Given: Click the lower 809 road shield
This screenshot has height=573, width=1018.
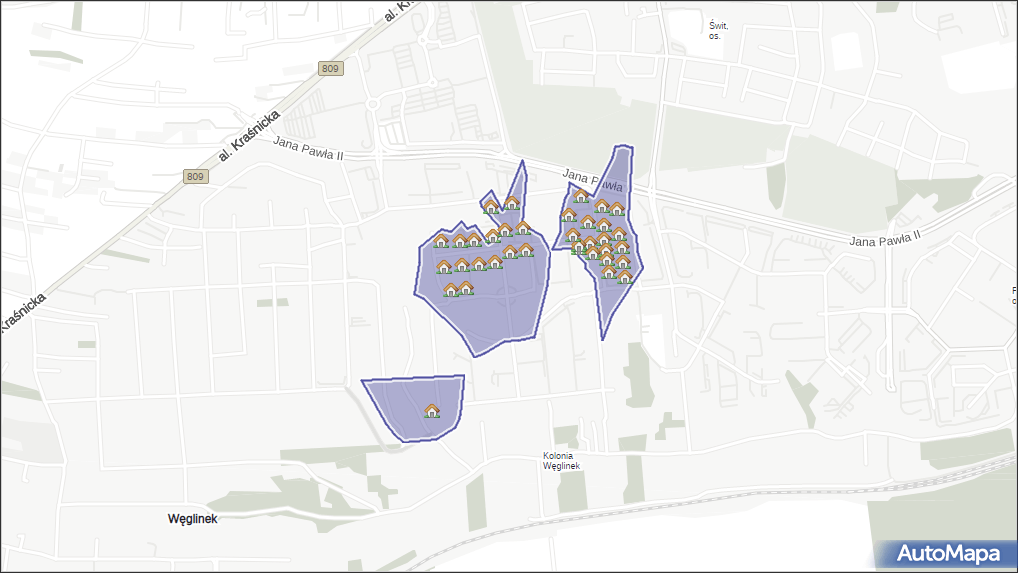Looking at the screenshot, I should 195,177.
